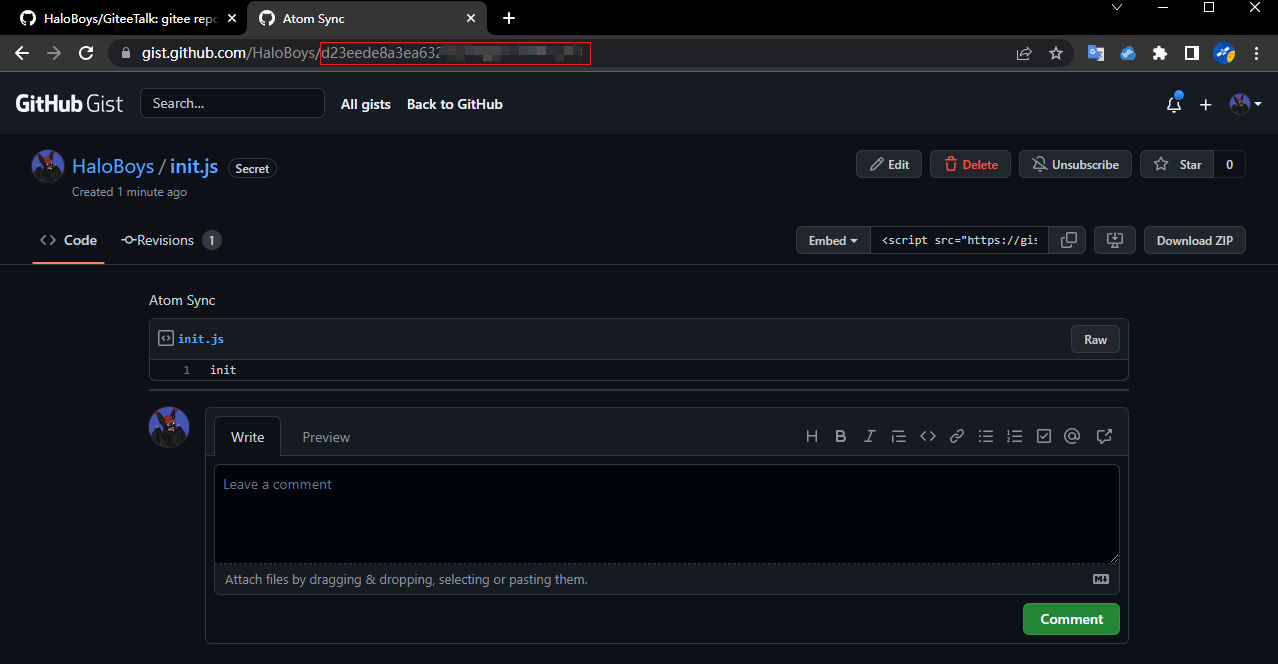
Task: Close the Atom Sync browser tab
Action: coord(471,18)
